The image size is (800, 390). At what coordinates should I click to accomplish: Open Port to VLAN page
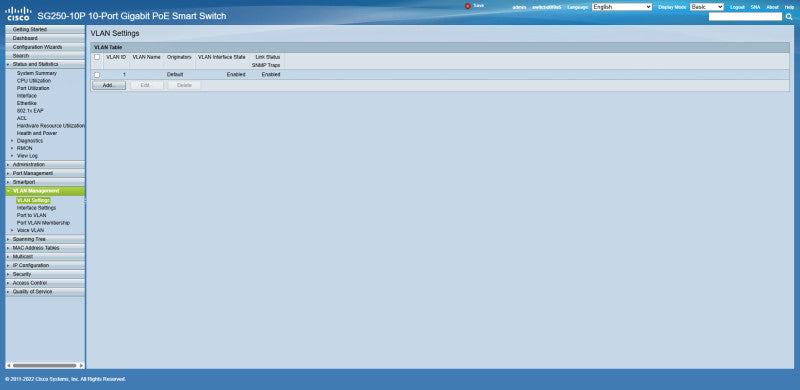31,215
